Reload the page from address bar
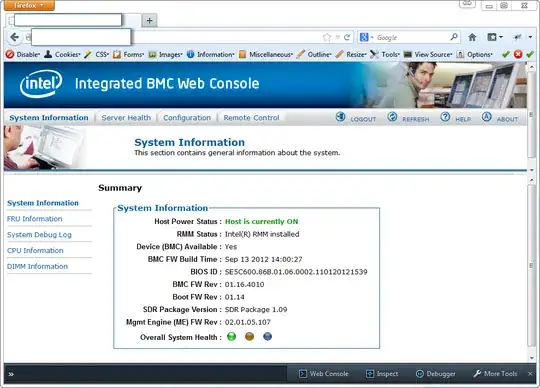Viewport: 540px width, 388px height. click(x=347, y=37)
